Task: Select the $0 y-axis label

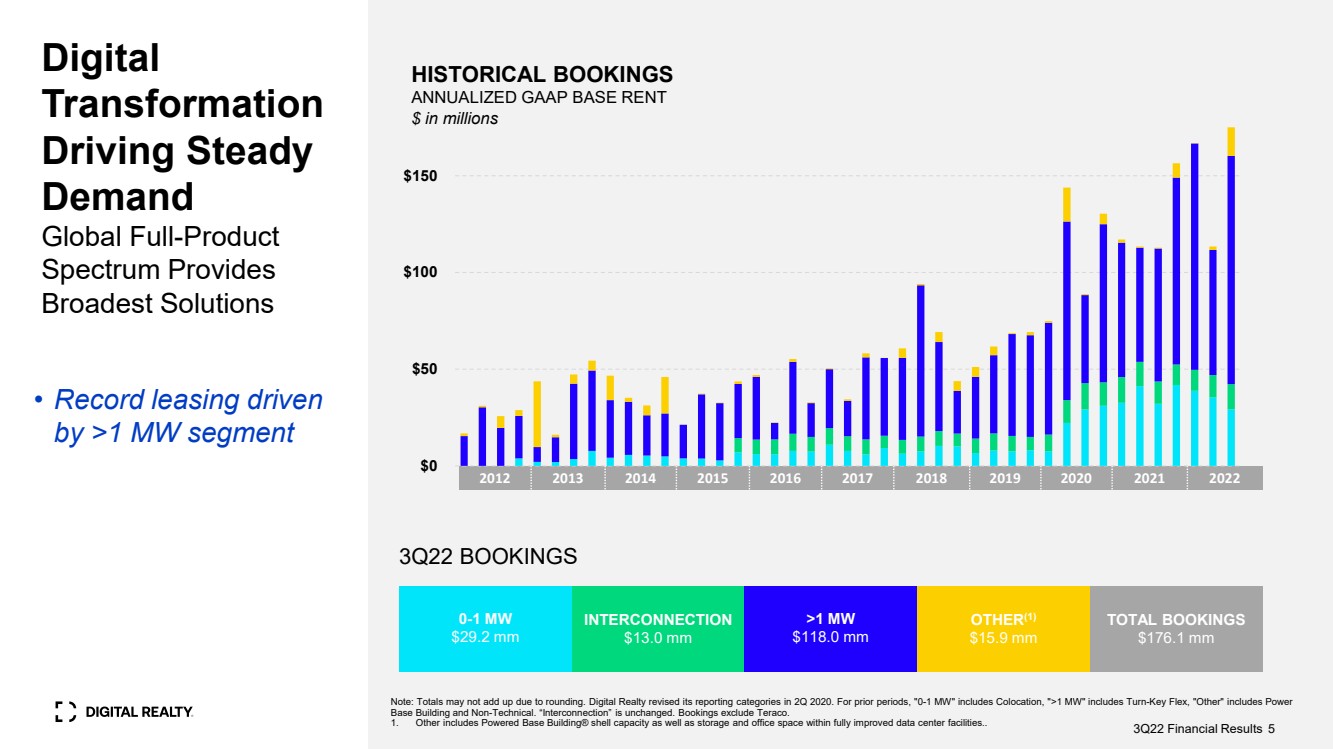Action: [x=427, y=466]
